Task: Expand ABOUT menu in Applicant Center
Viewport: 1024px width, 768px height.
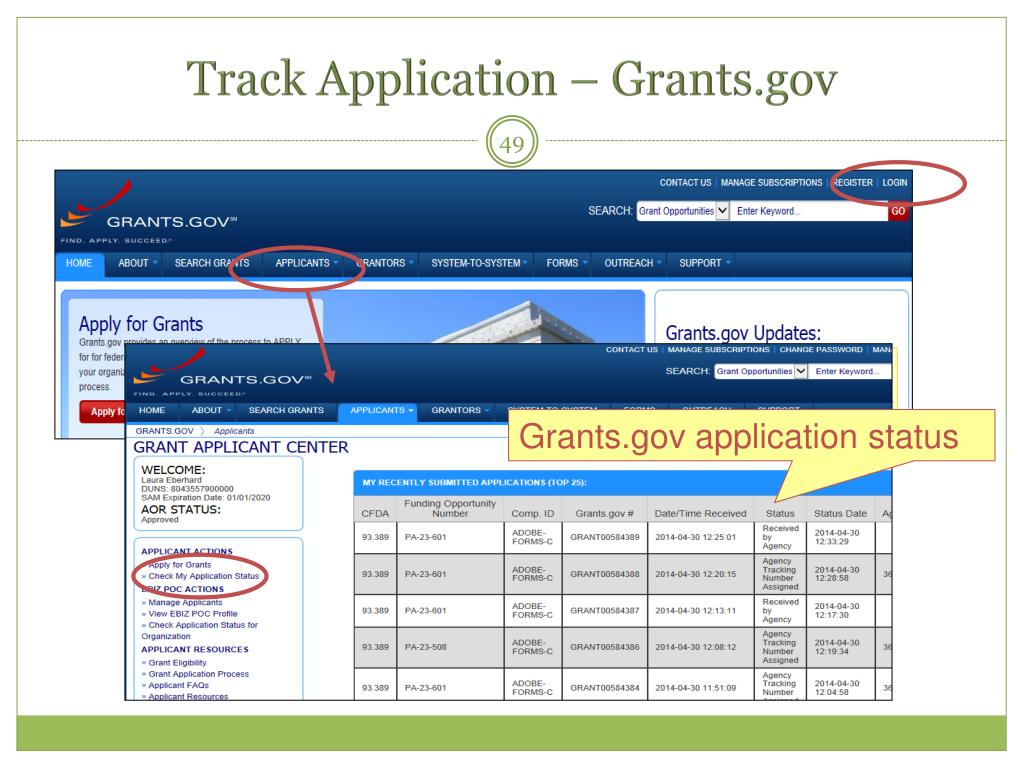Action: (x=211, y=410)
